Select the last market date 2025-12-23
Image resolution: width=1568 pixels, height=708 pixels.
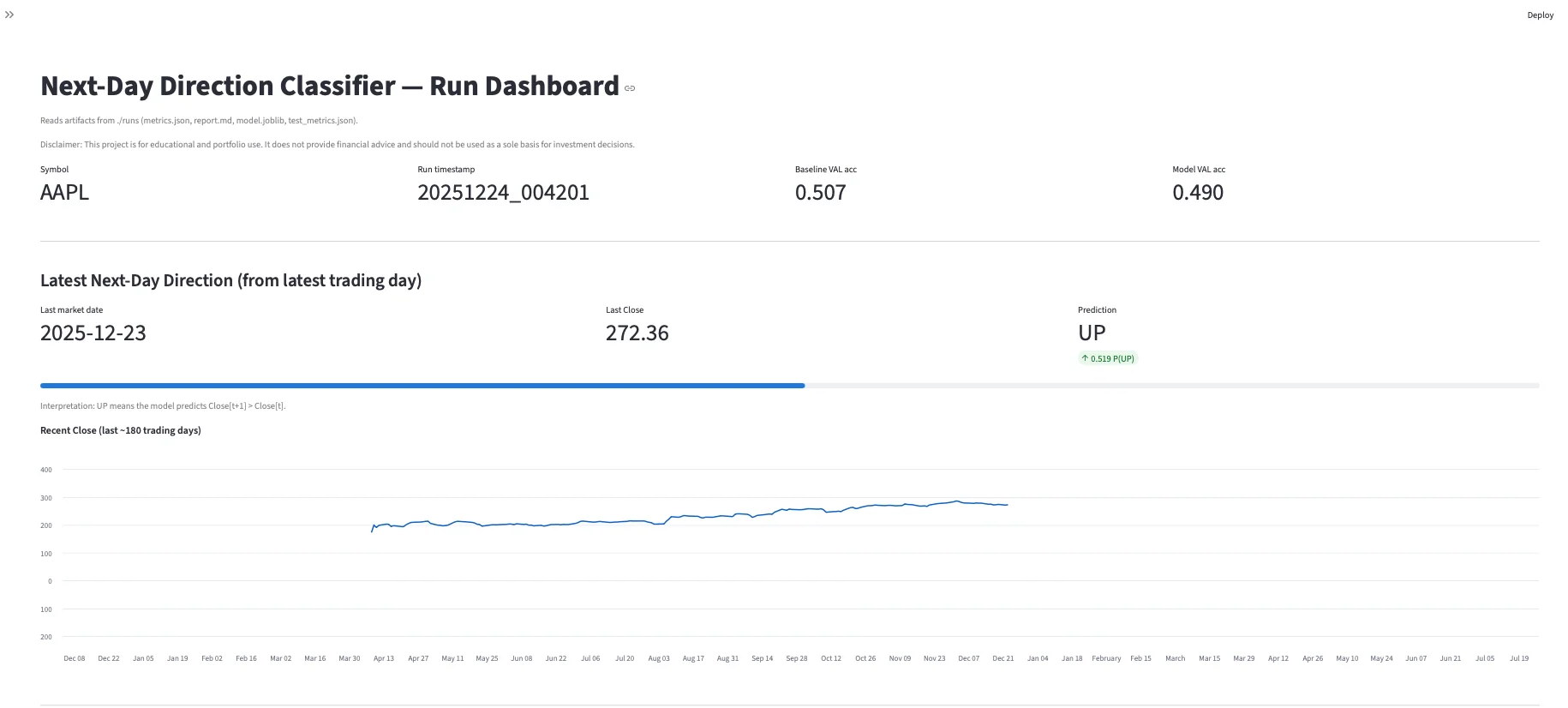pyautogui.click(x=93, y=333)
